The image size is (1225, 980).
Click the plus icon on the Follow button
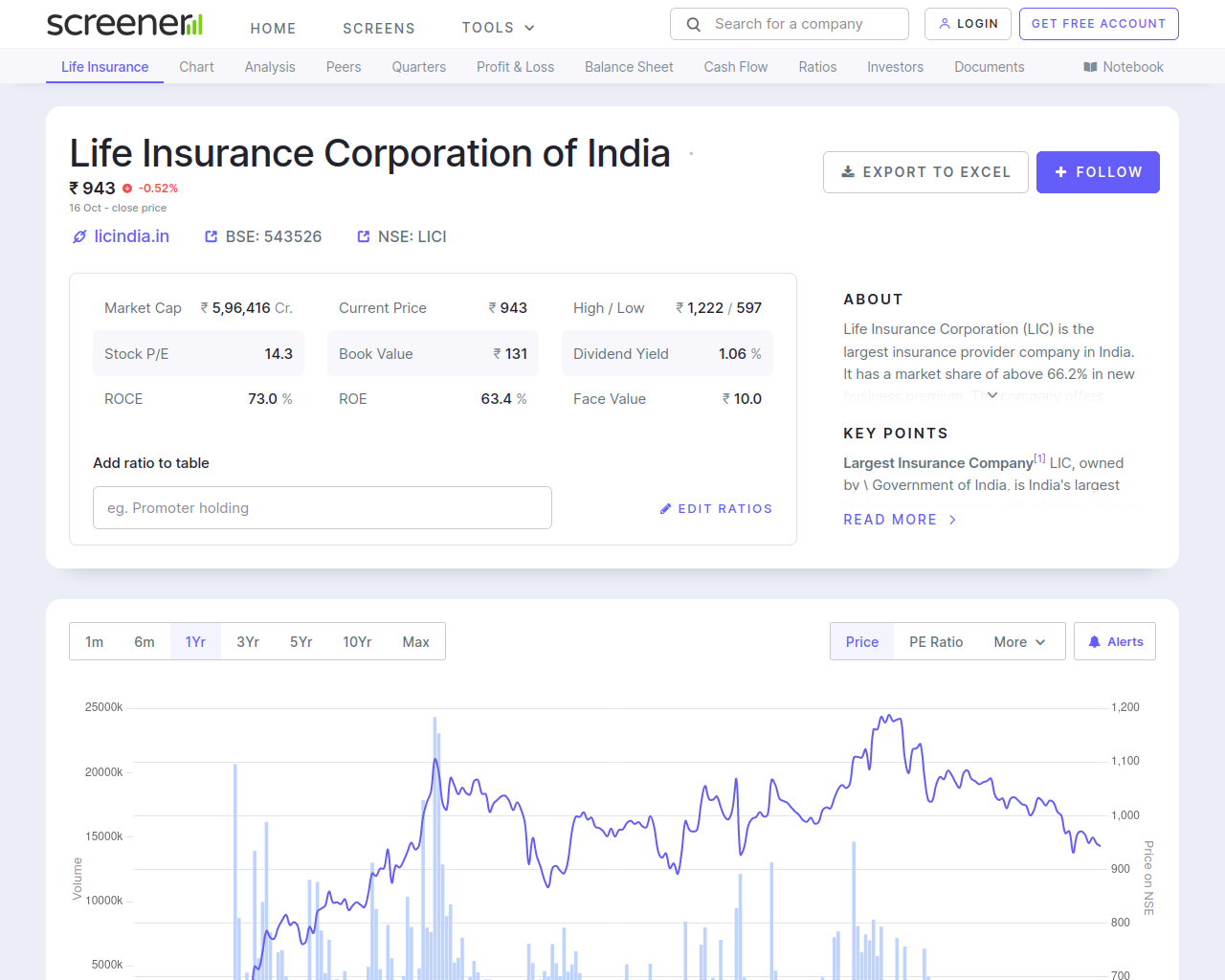[1060, 172]
